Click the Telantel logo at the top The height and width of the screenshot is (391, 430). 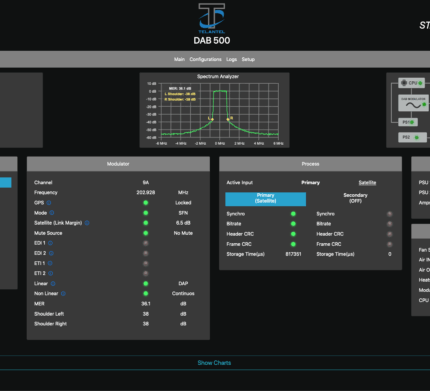pos(212,18)
